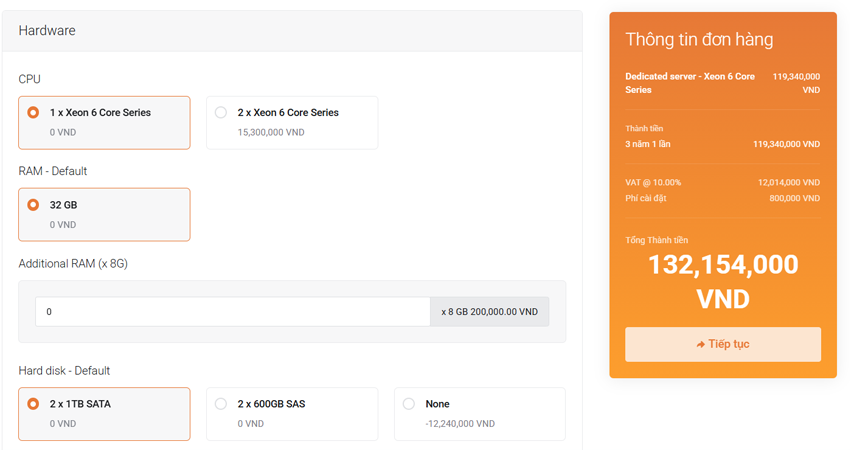The height and width of the screenshot is (450, 850).
Task: Click the arrow icon in Tiếp tục button
Action: click(701, 345)
